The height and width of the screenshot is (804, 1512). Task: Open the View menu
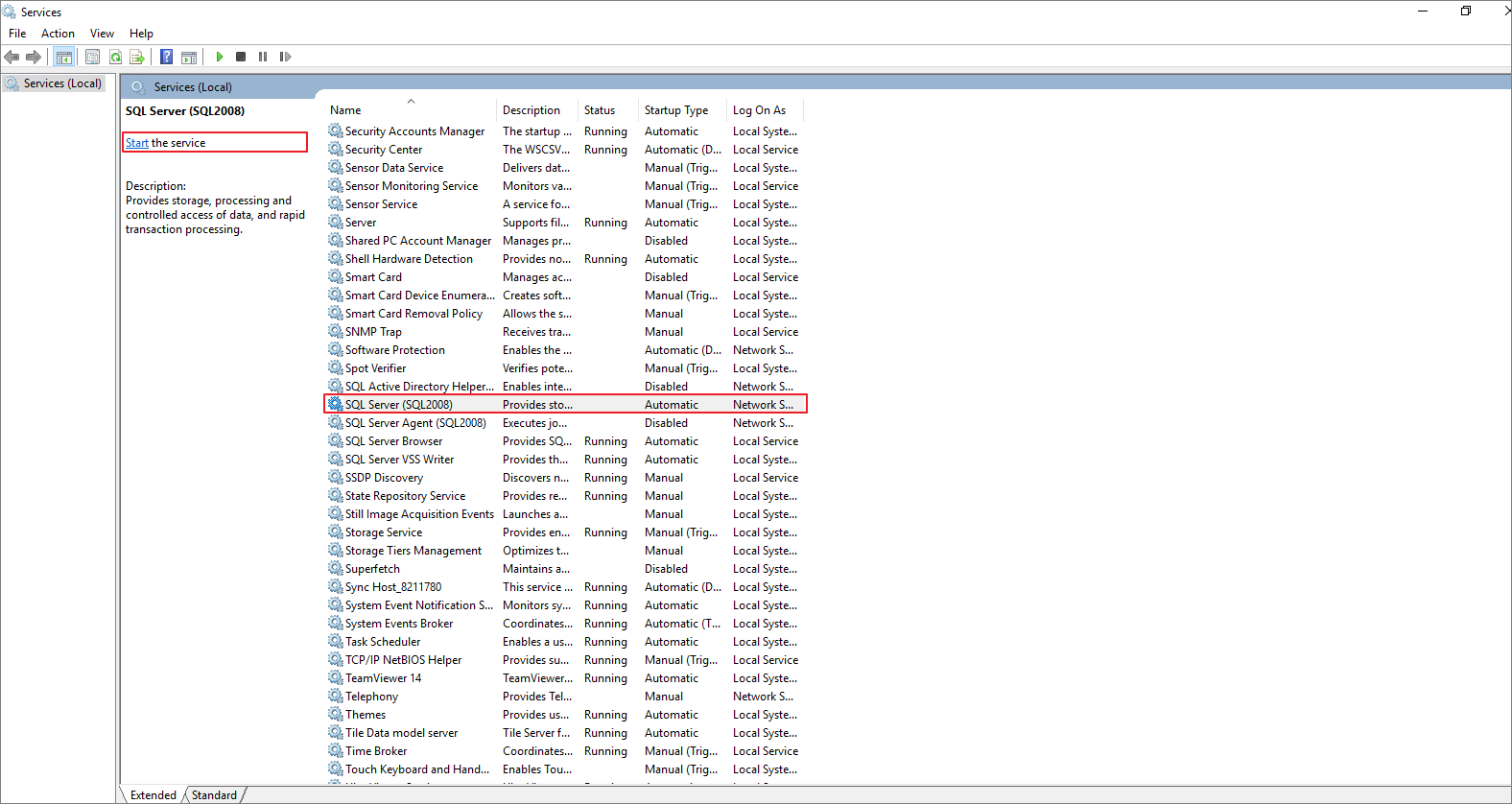102,34
